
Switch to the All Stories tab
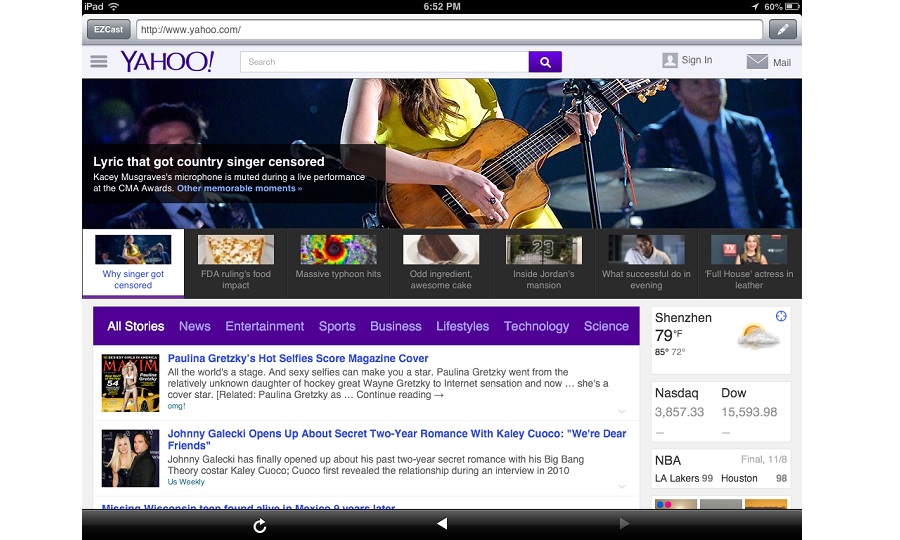[135, 326]
